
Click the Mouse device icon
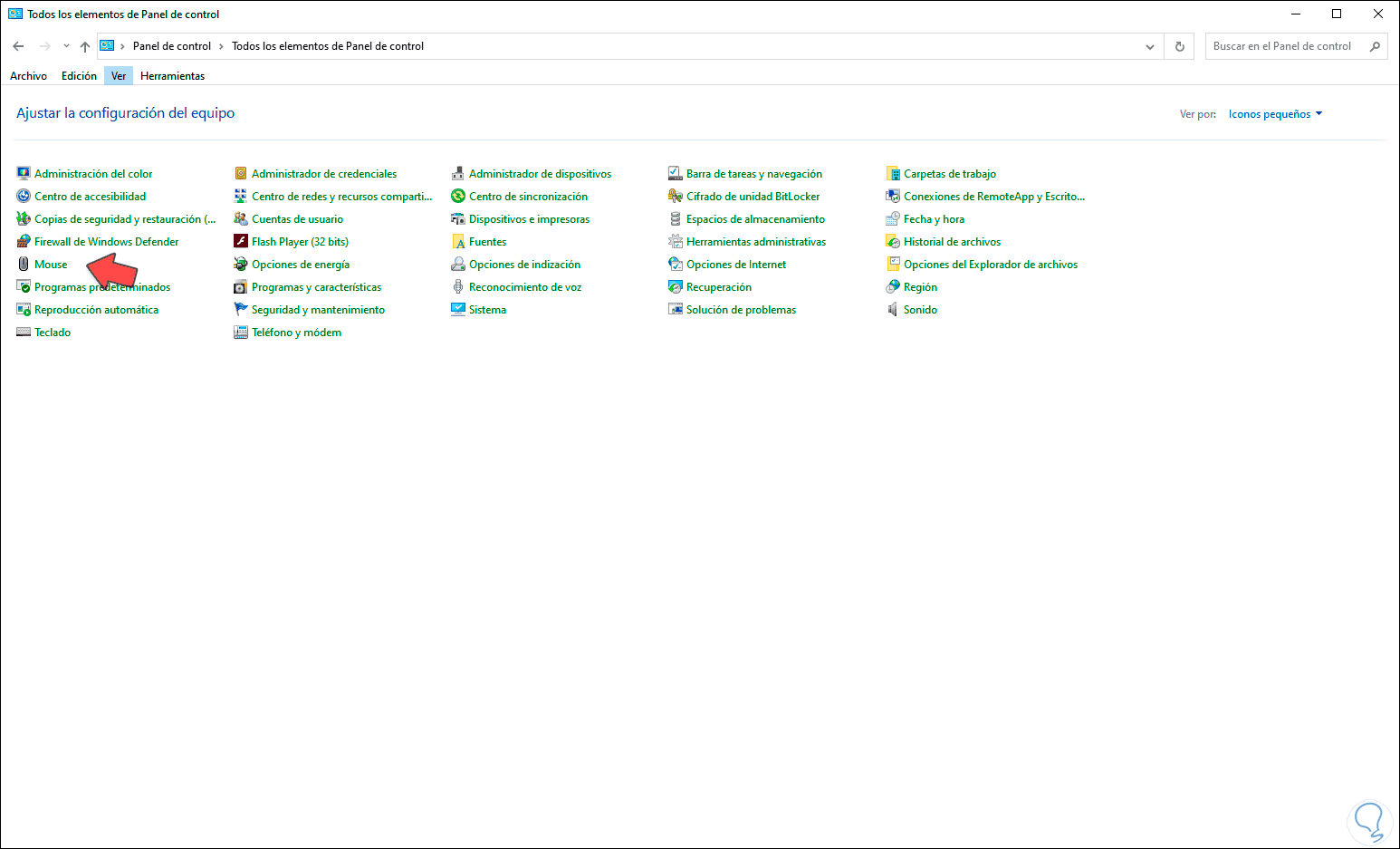tap(24, 264)
